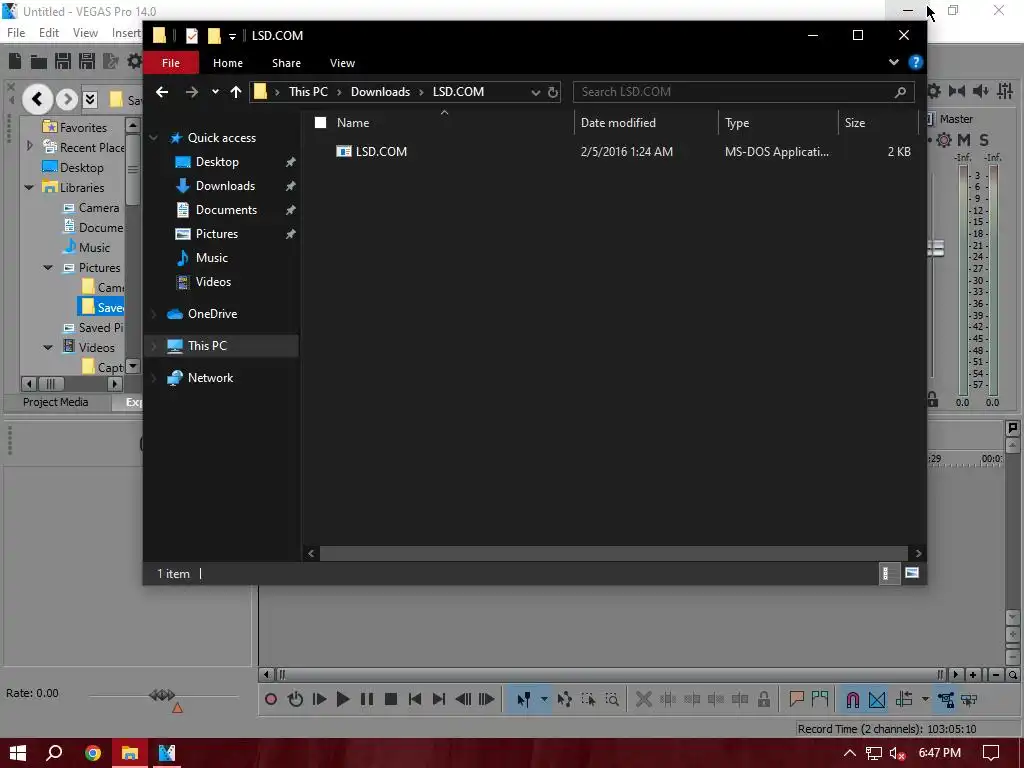
Task: Open the View menu in VEGAS Pro
Action: [86, 33]
